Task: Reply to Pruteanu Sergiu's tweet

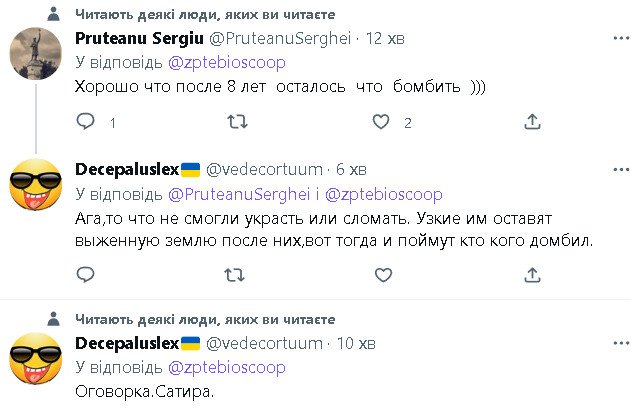Action: coord(86,122)
